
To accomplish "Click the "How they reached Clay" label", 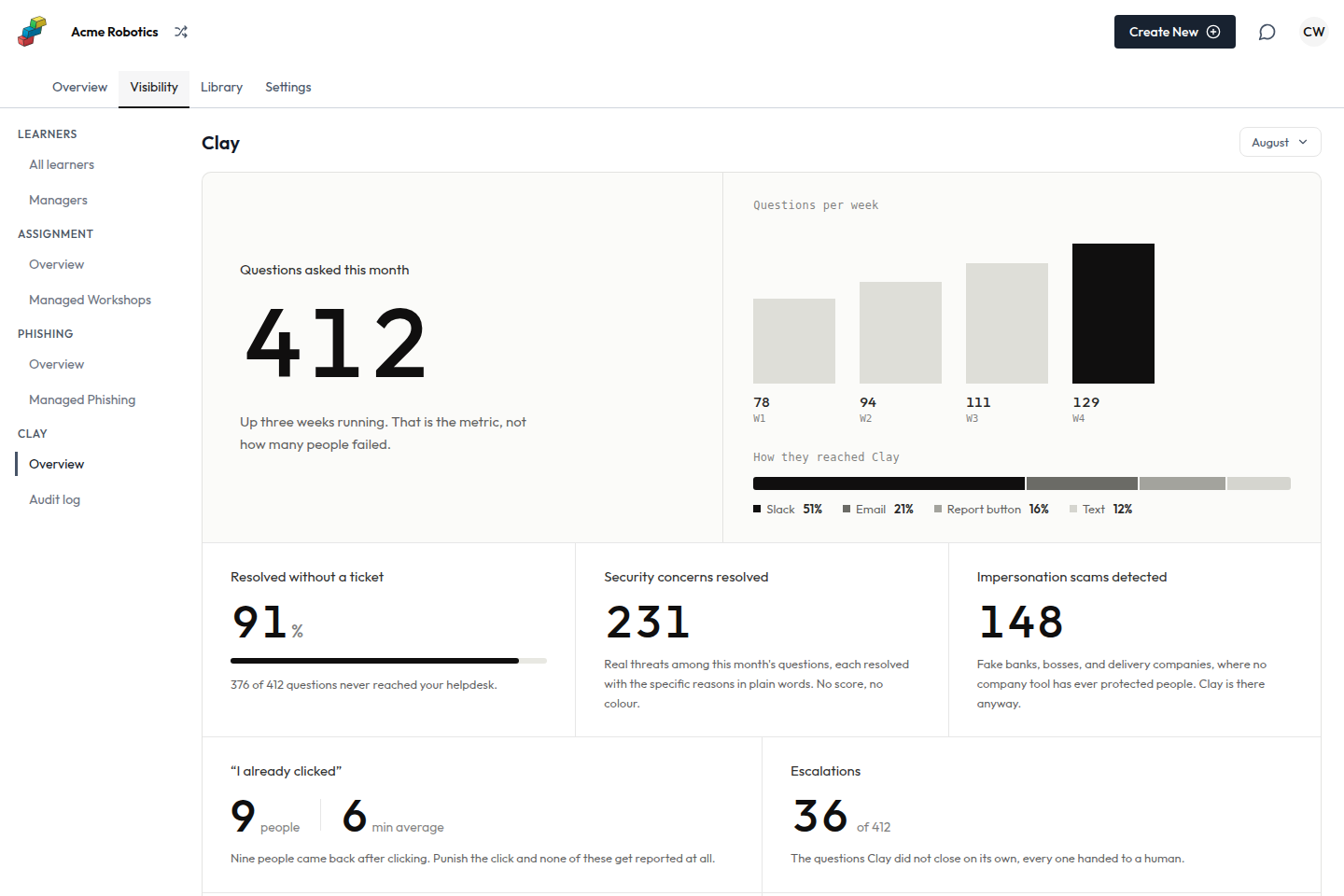I will point(826,457).
